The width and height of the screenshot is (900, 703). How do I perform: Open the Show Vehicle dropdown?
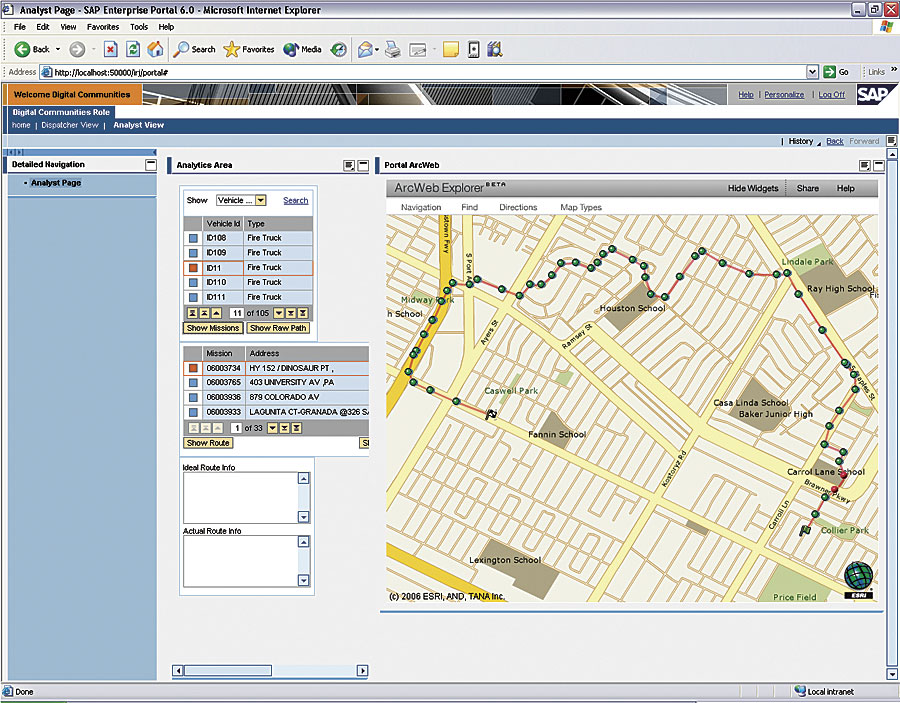260,200
